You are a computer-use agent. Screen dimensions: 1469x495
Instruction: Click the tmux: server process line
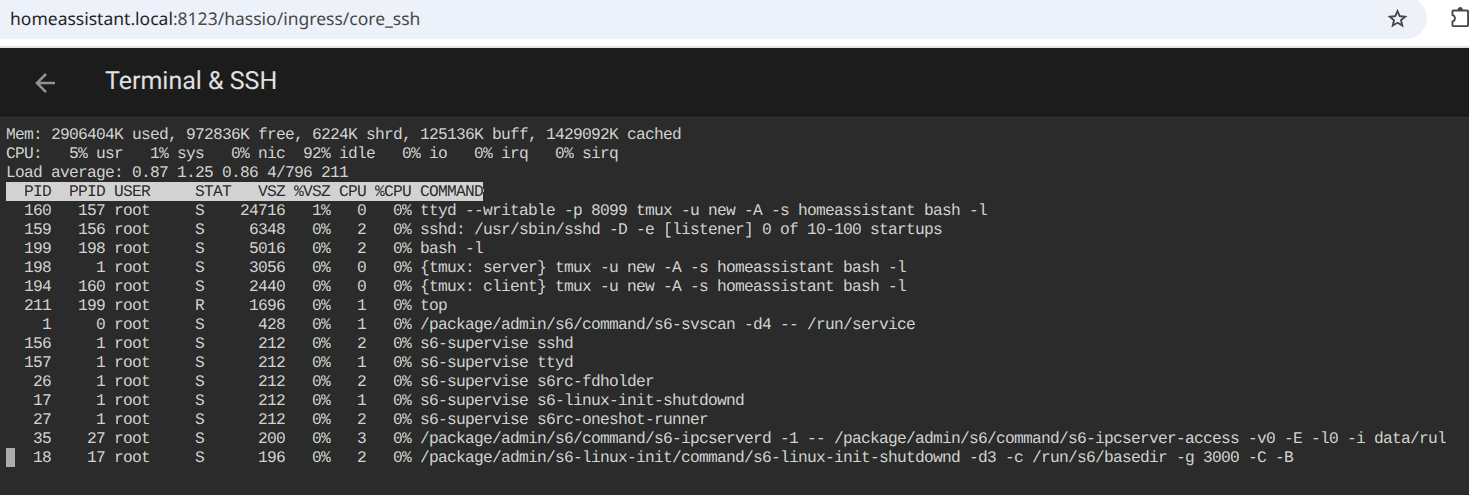point(456,267)
